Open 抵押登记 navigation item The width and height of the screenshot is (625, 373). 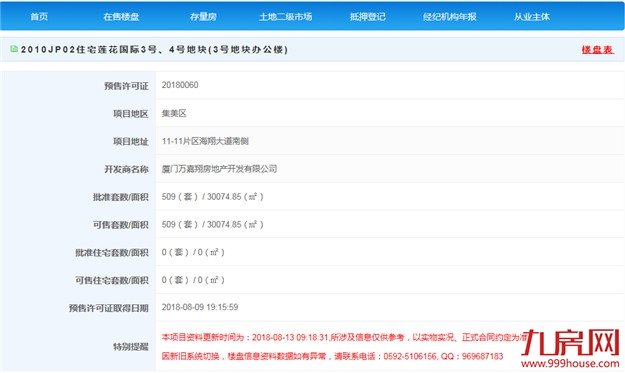tap(368, 17)
